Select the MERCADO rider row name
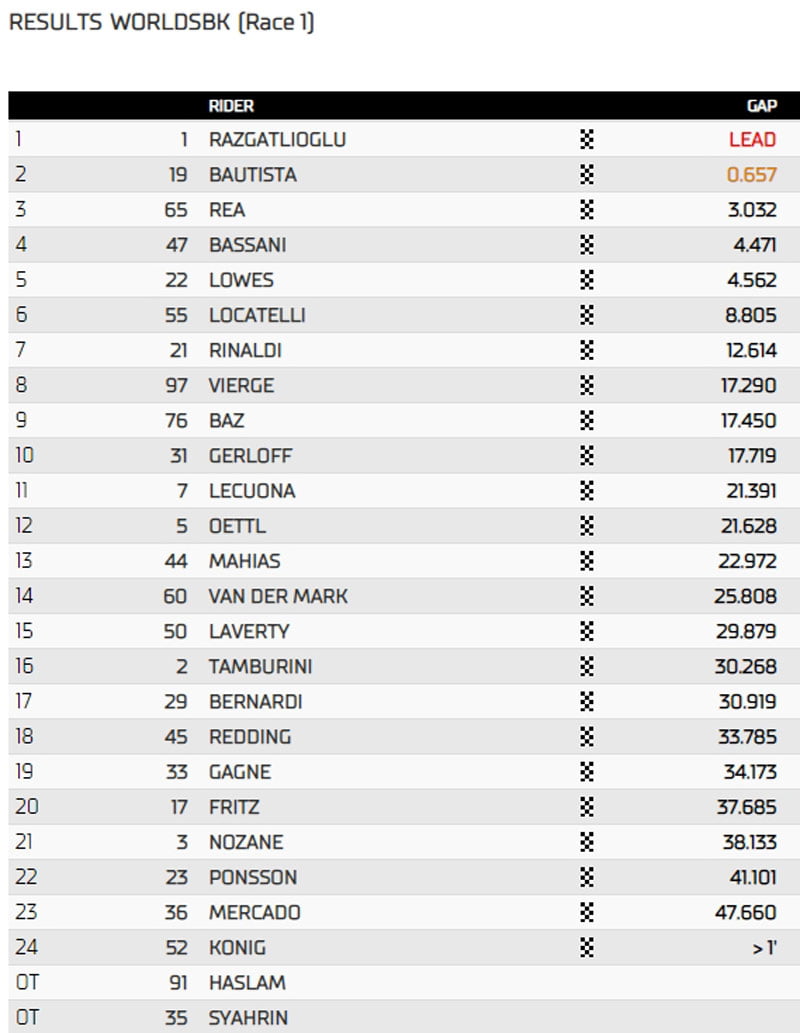800x1033 pixels. [x=254, y=913]
